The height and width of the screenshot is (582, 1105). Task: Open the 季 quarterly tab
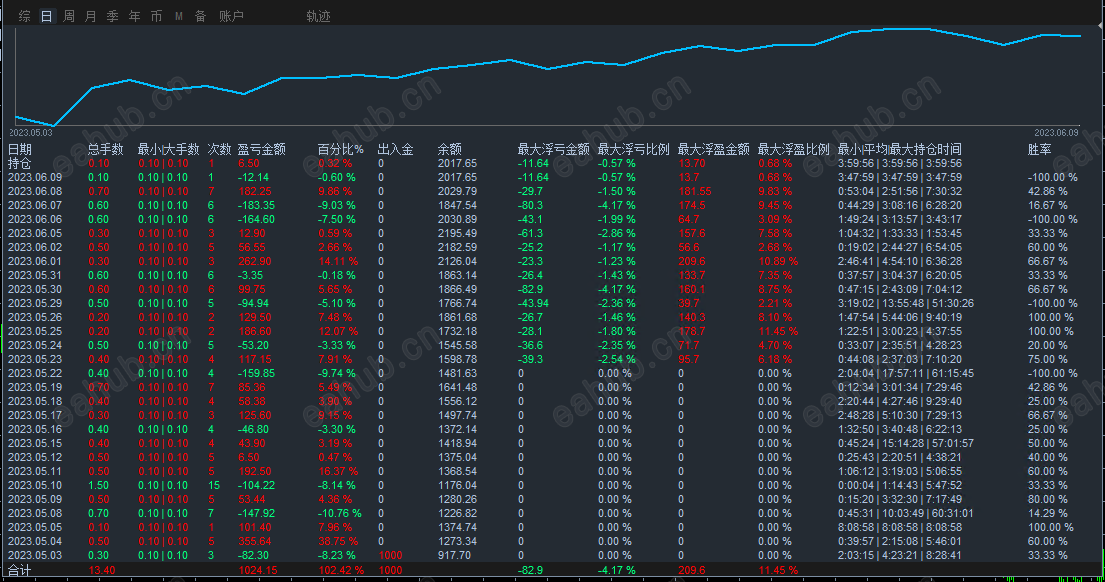[113, 16]
